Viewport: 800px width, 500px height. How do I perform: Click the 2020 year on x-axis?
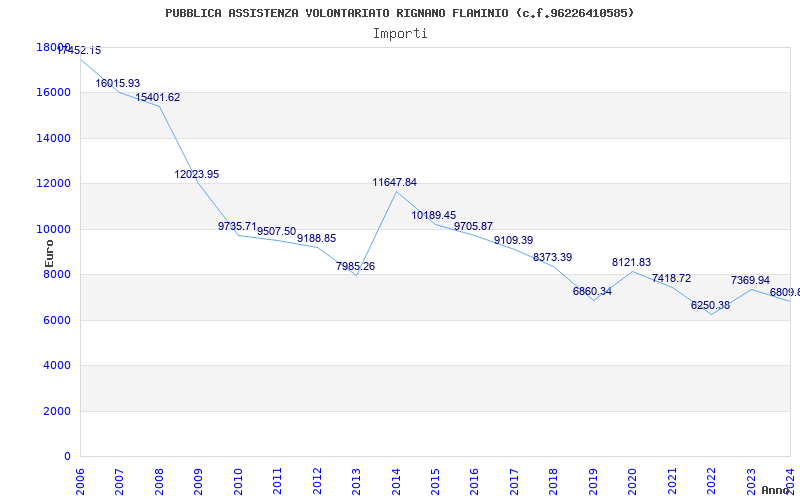(633, 480)
